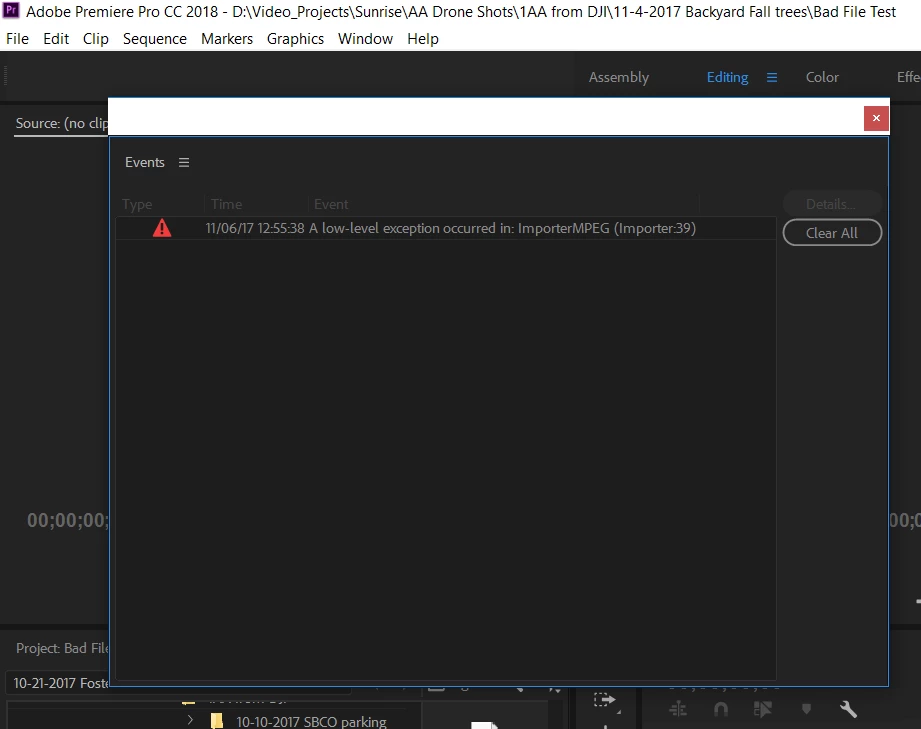Select the Project: Bad File panel tab
Screen dimensions: 921x729
[x=62, y=648]
